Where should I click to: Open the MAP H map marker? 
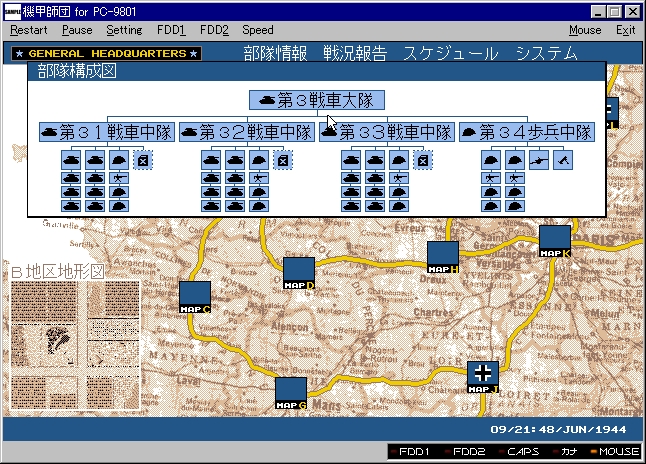[443, 257]
